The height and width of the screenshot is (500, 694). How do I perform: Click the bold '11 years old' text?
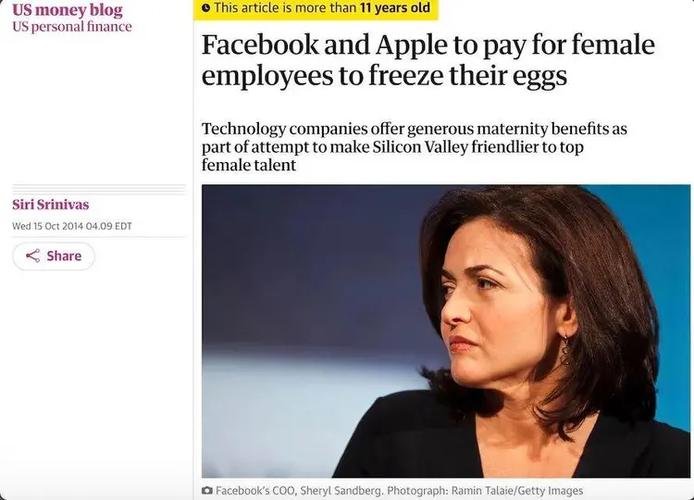click(x=395, y=8)
